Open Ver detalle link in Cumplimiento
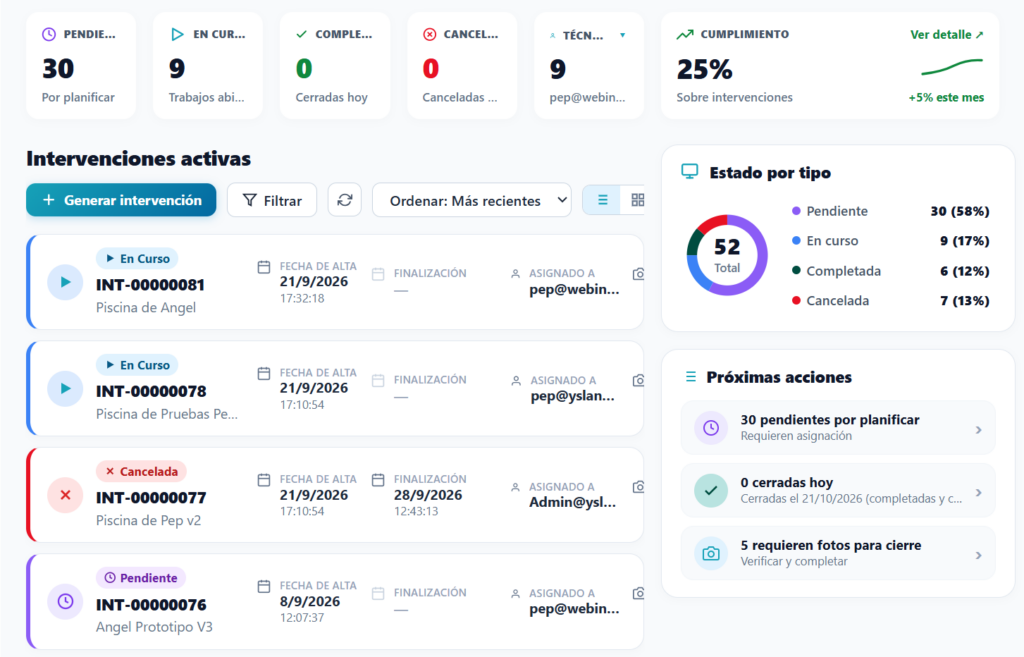 pos(946,35)
